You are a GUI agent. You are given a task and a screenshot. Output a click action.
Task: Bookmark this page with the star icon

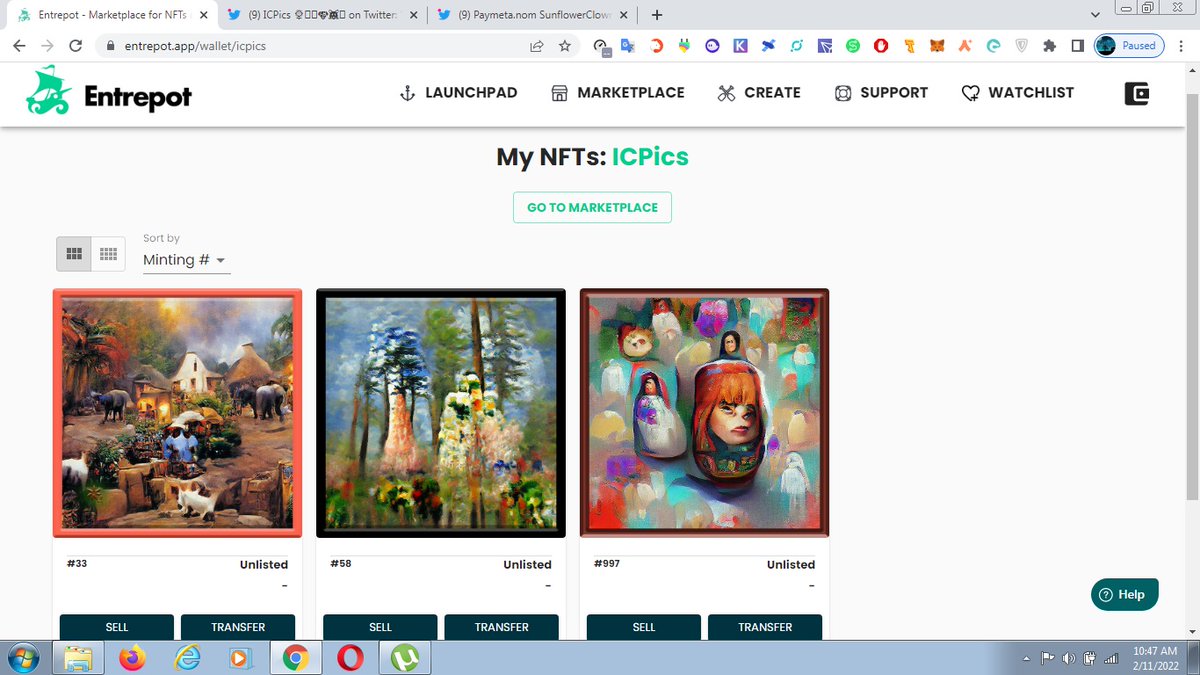click(565, 46)
